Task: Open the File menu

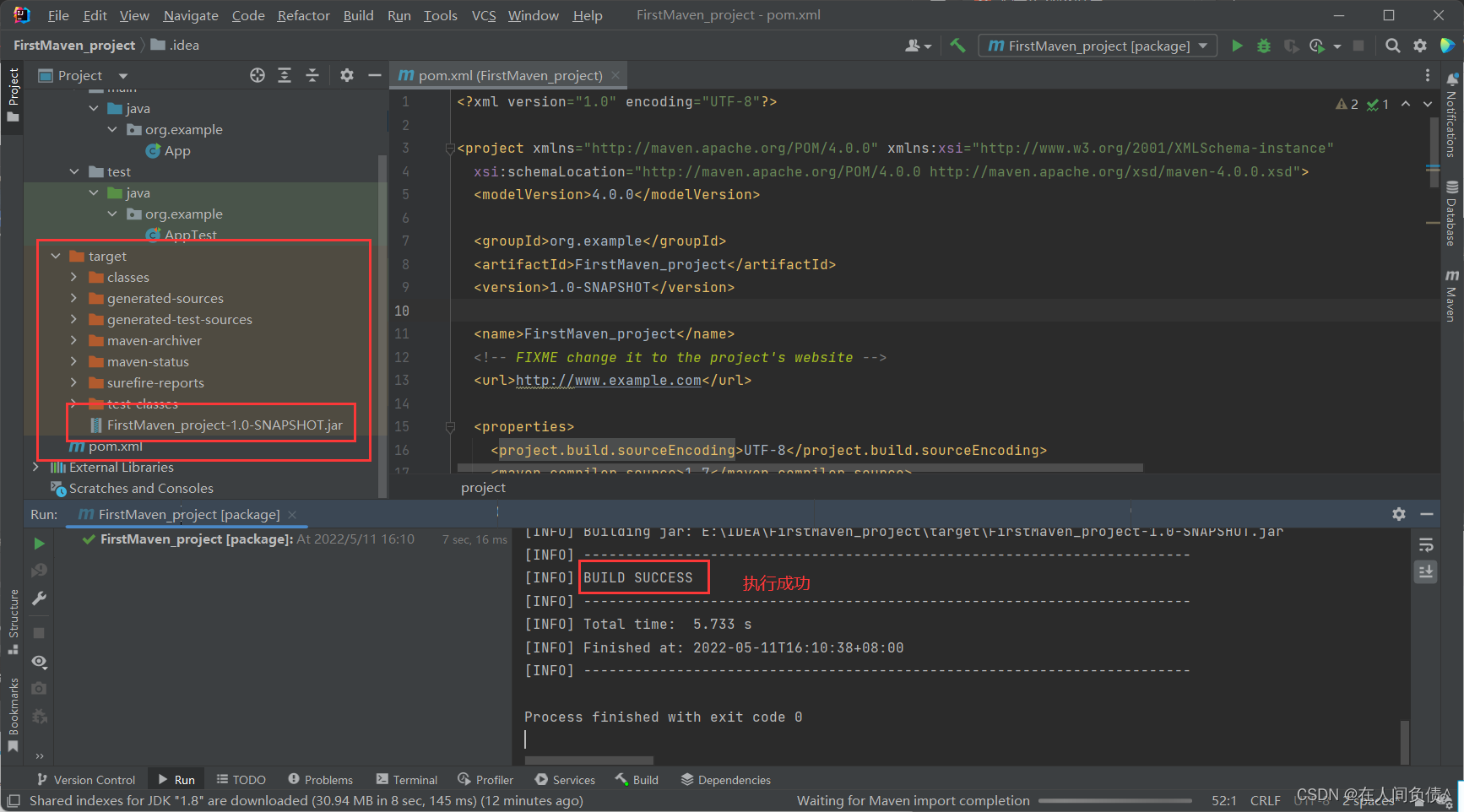Action: (x=58, y=15)
